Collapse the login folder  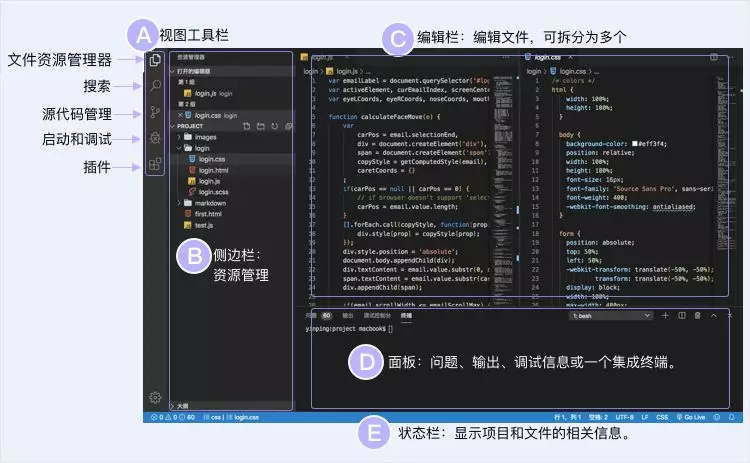[x=179, y=148]
